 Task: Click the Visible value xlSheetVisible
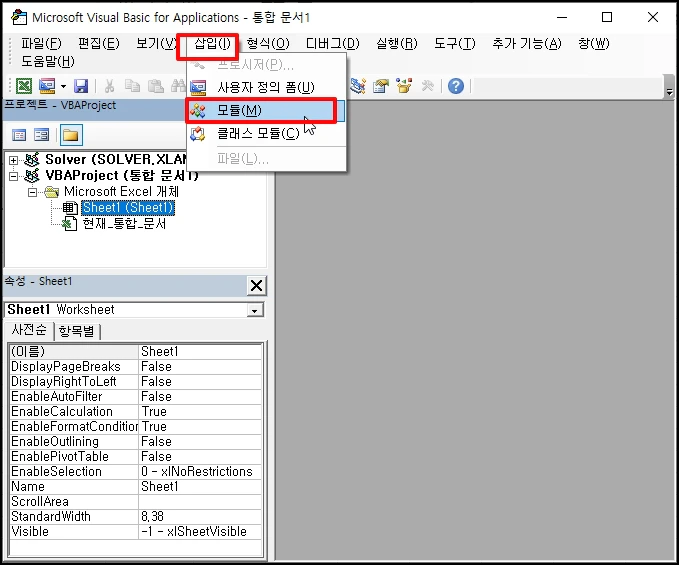click(x=200, y=531)
